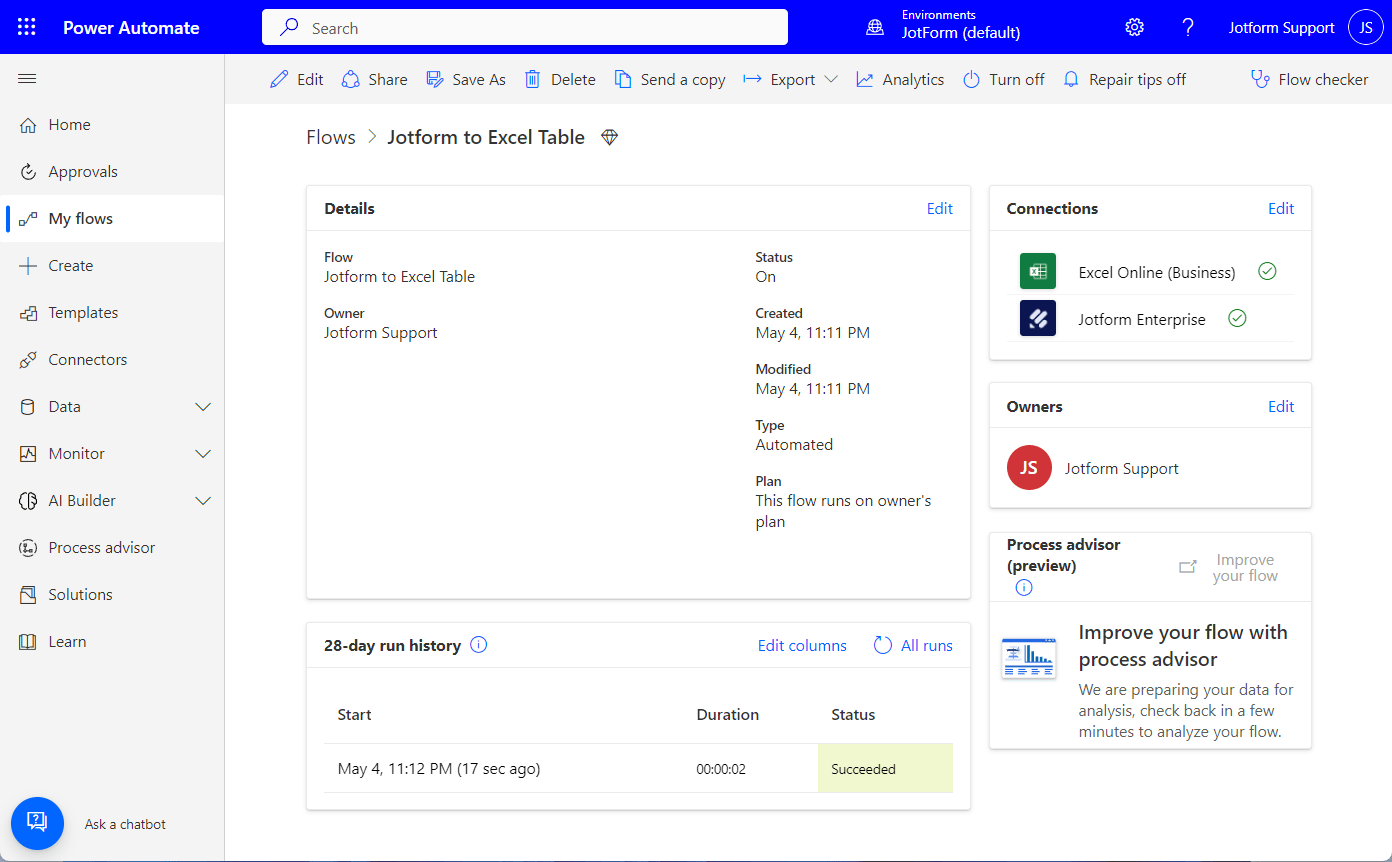This screenshot has width=1392, height=862.
Task: Go to My flows in sidebar
Action: point(81,219)
